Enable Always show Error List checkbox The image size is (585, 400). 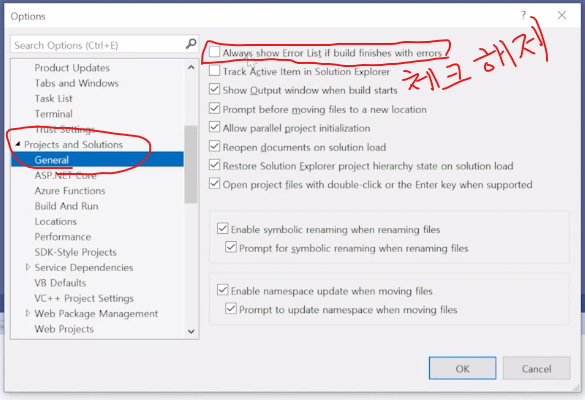pyautogui.click(x=214, y=52)
